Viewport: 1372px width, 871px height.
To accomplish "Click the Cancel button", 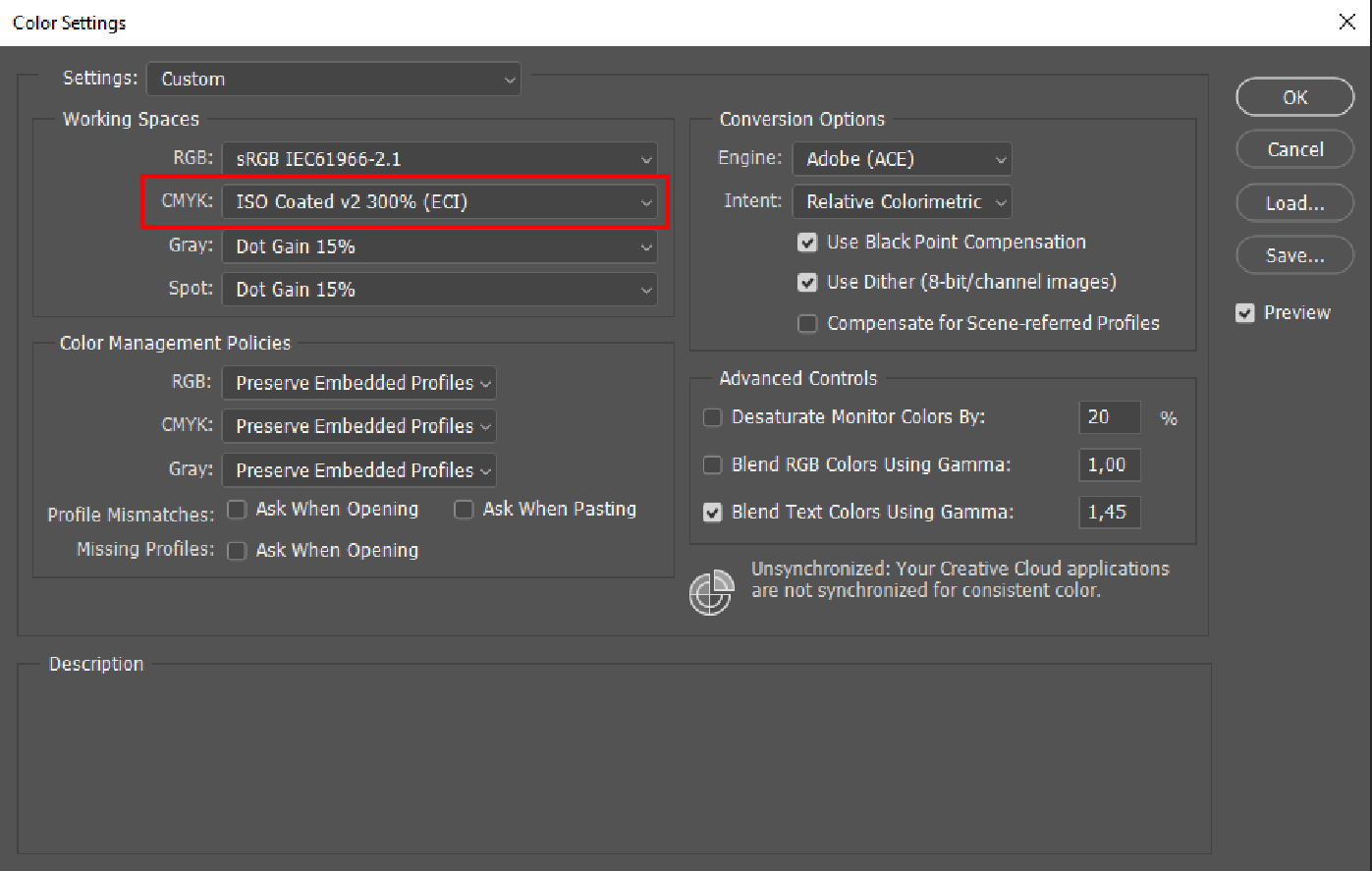I will coord(1295,149).
